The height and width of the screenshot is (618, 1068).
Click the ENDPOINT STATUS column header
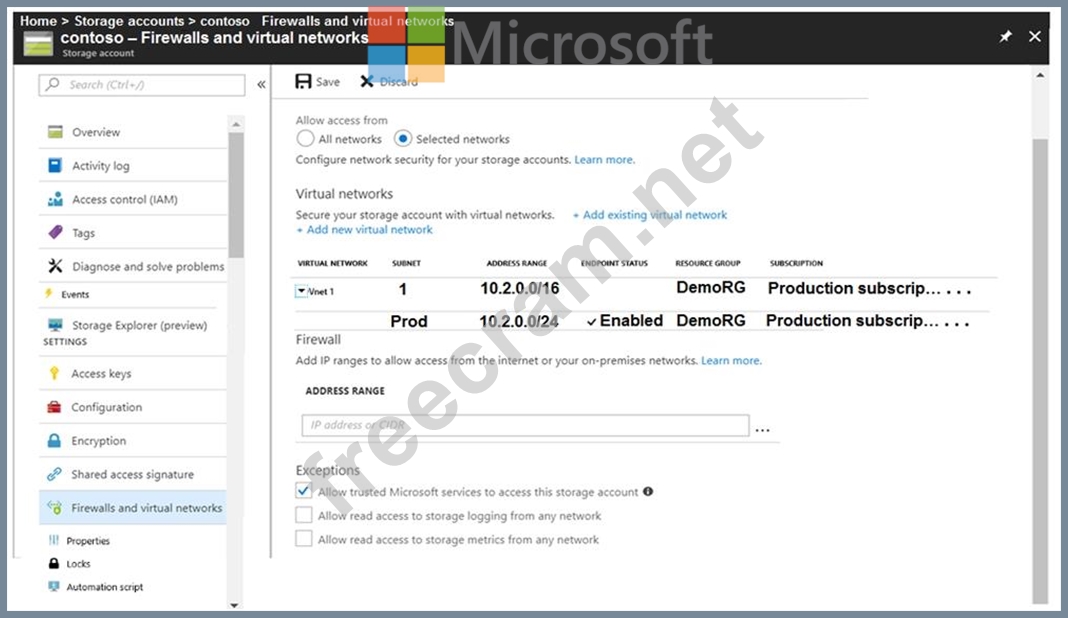pos(614,263)
